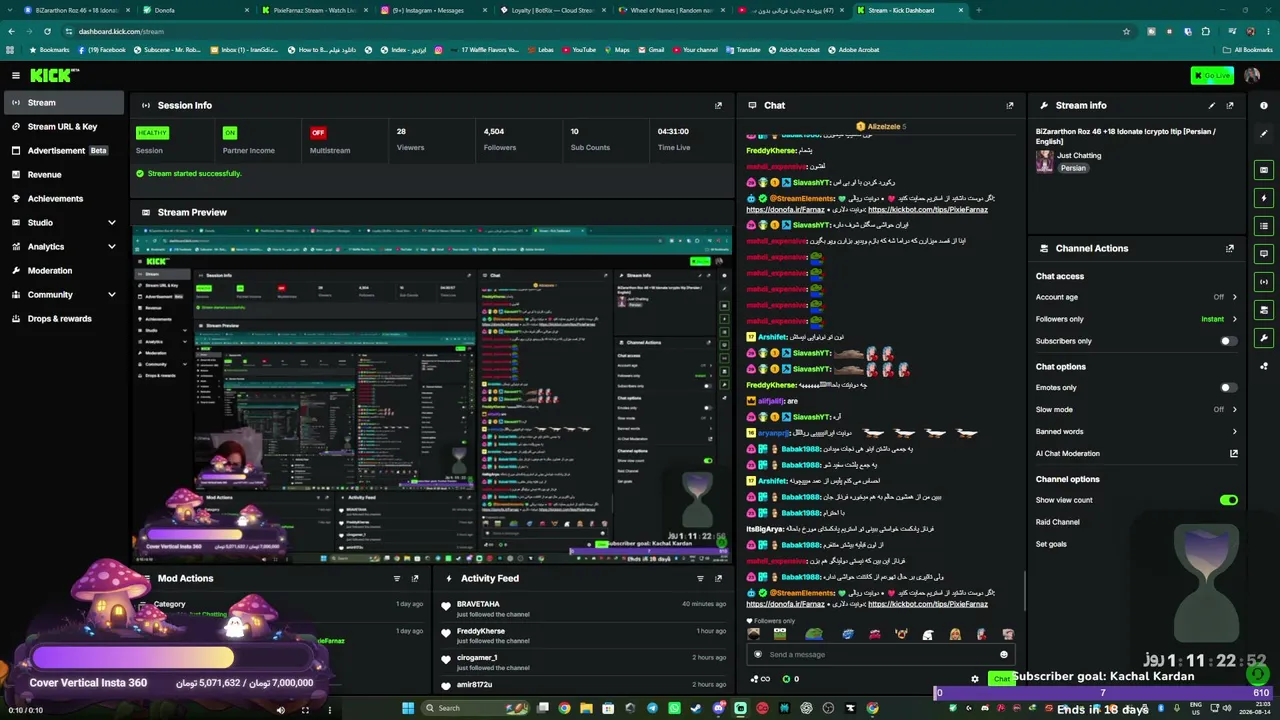The height and width of the screenshot is (720, 1280).
Task: Click the list icon in right rail
Action: (1264, 226)
